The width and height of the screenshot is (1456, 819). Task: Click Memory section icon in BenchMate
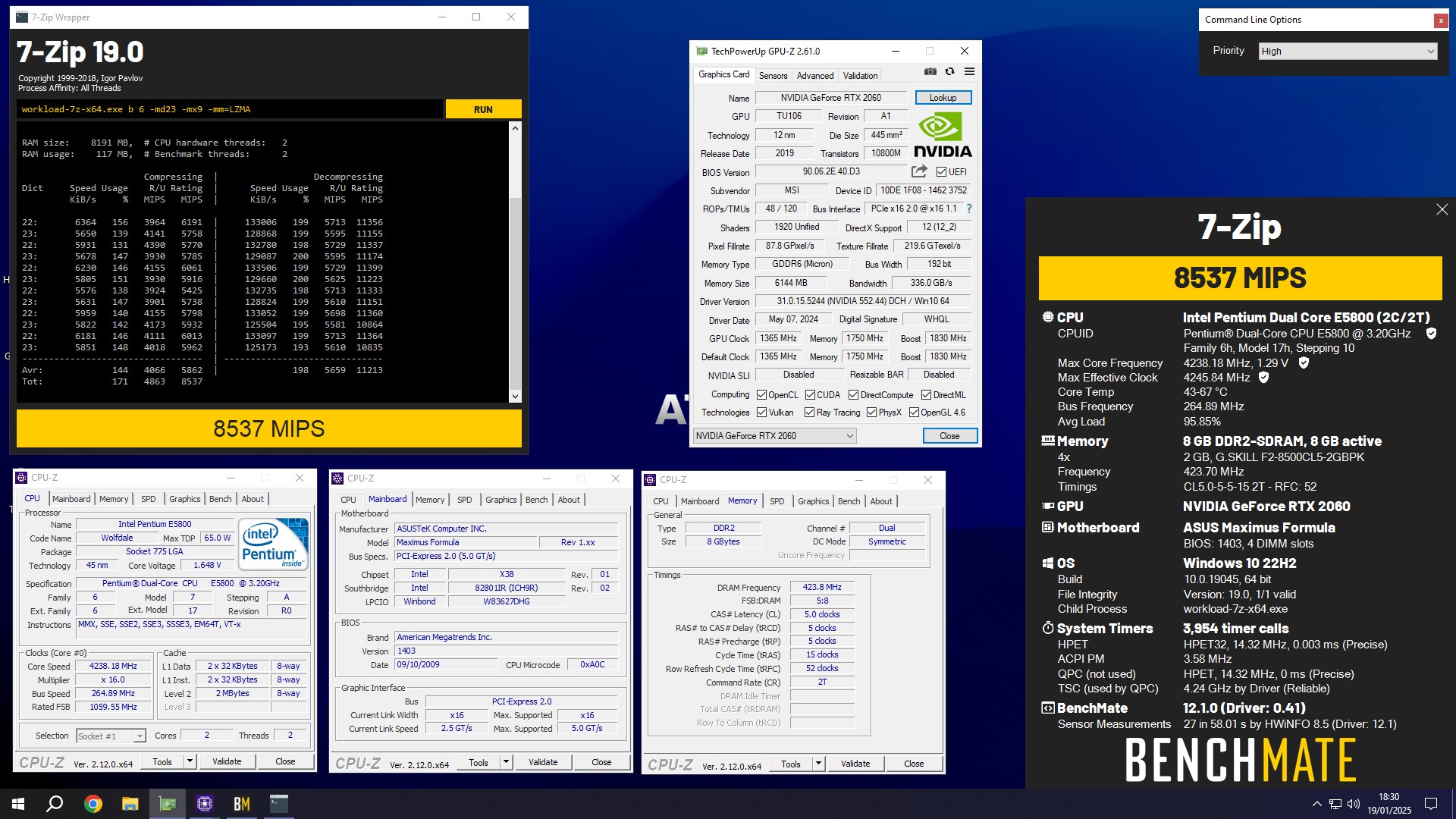1048,441
